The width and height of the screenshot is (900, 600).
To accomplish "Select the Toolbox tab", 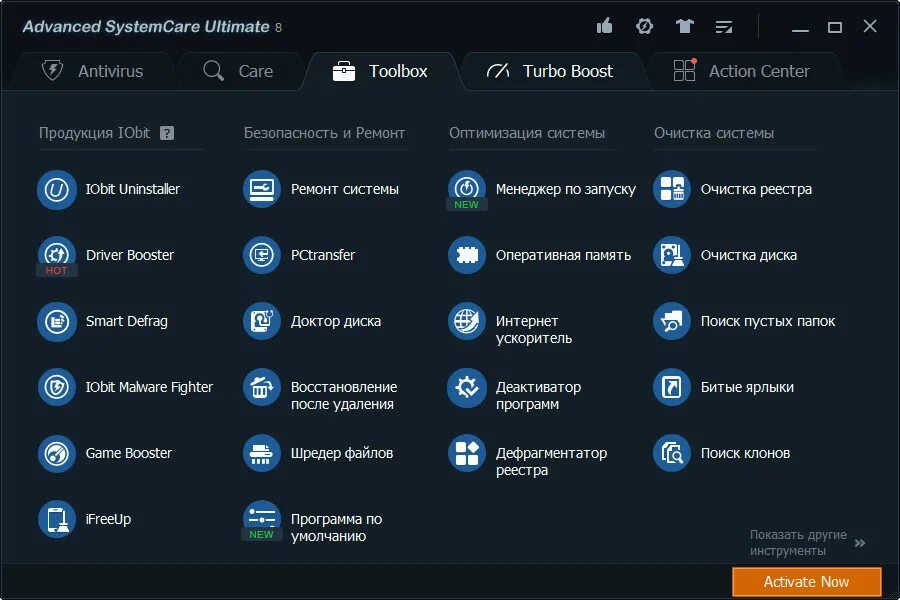I will (381, 71).
